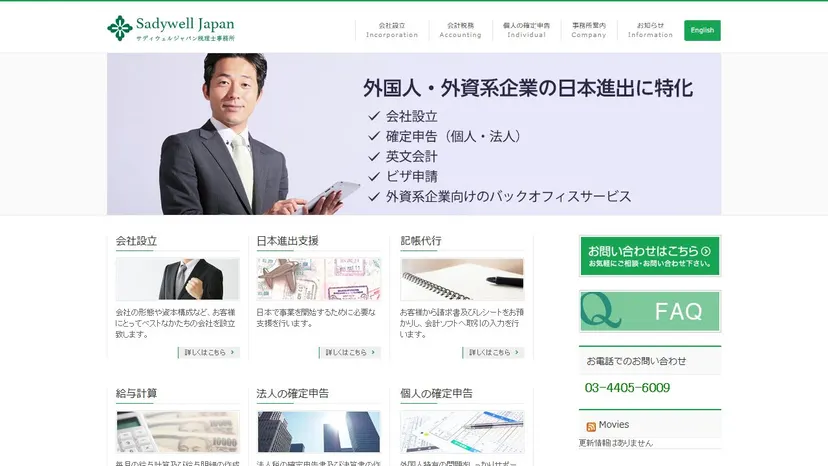
Task: Click 詳しくはこちら under 日本進出支援
Action: pos(350,352)
